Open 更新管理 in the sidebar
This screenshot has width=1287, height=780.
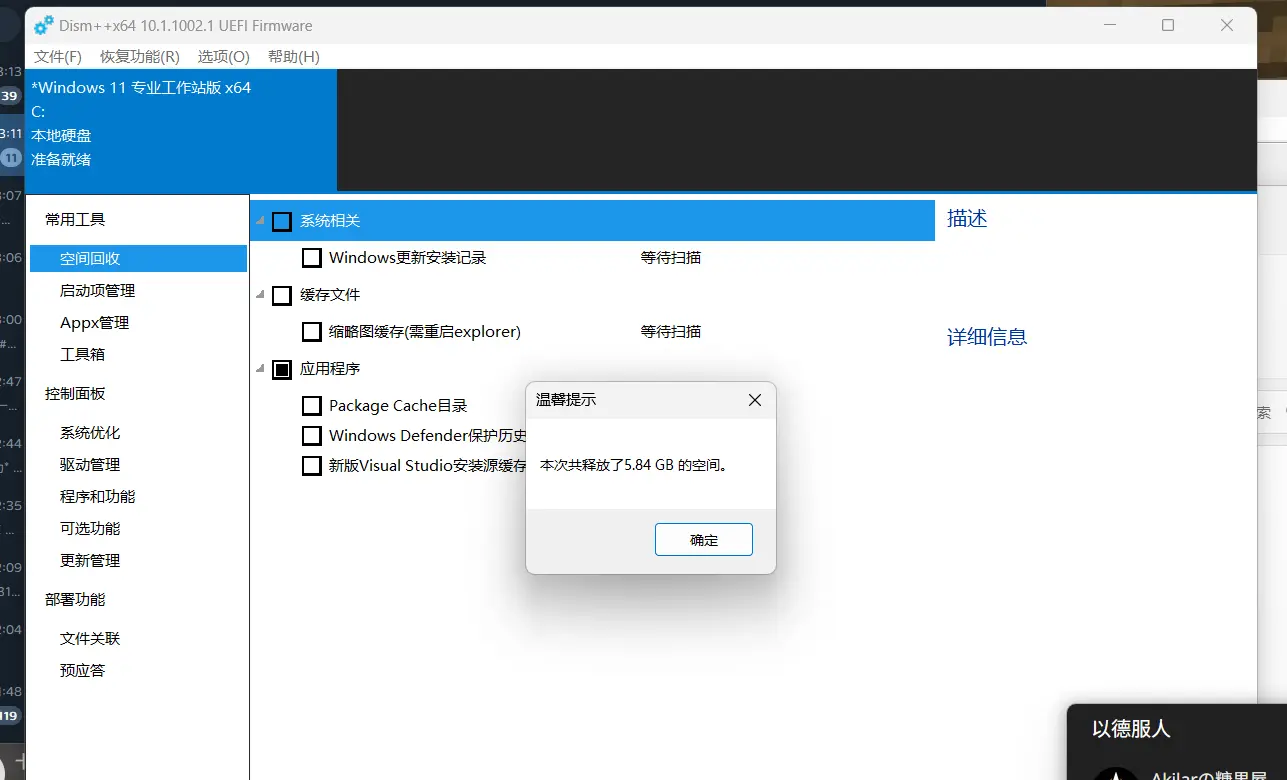pyautogui.click(x=90, y=560)
